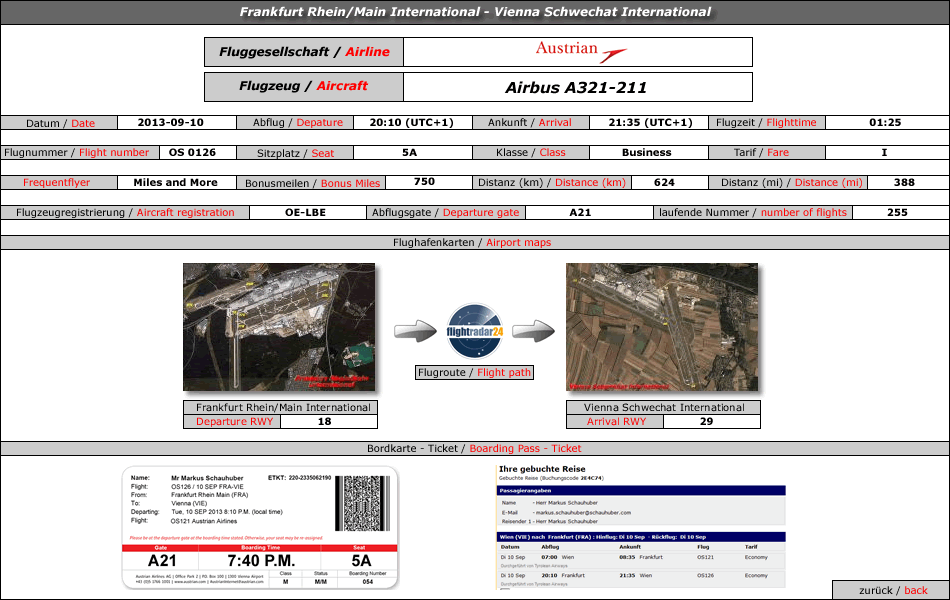Click the aircraft registration value OE-LBE

click(x=303, y=212)
